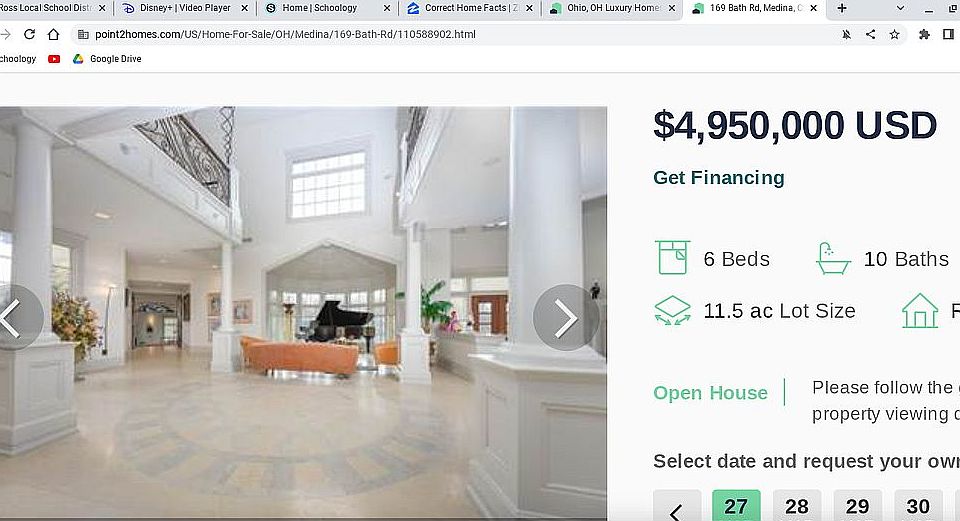Screen dimensions: 960x521
Task: Reload the page with the refresh icon
Action: point(29,34)
